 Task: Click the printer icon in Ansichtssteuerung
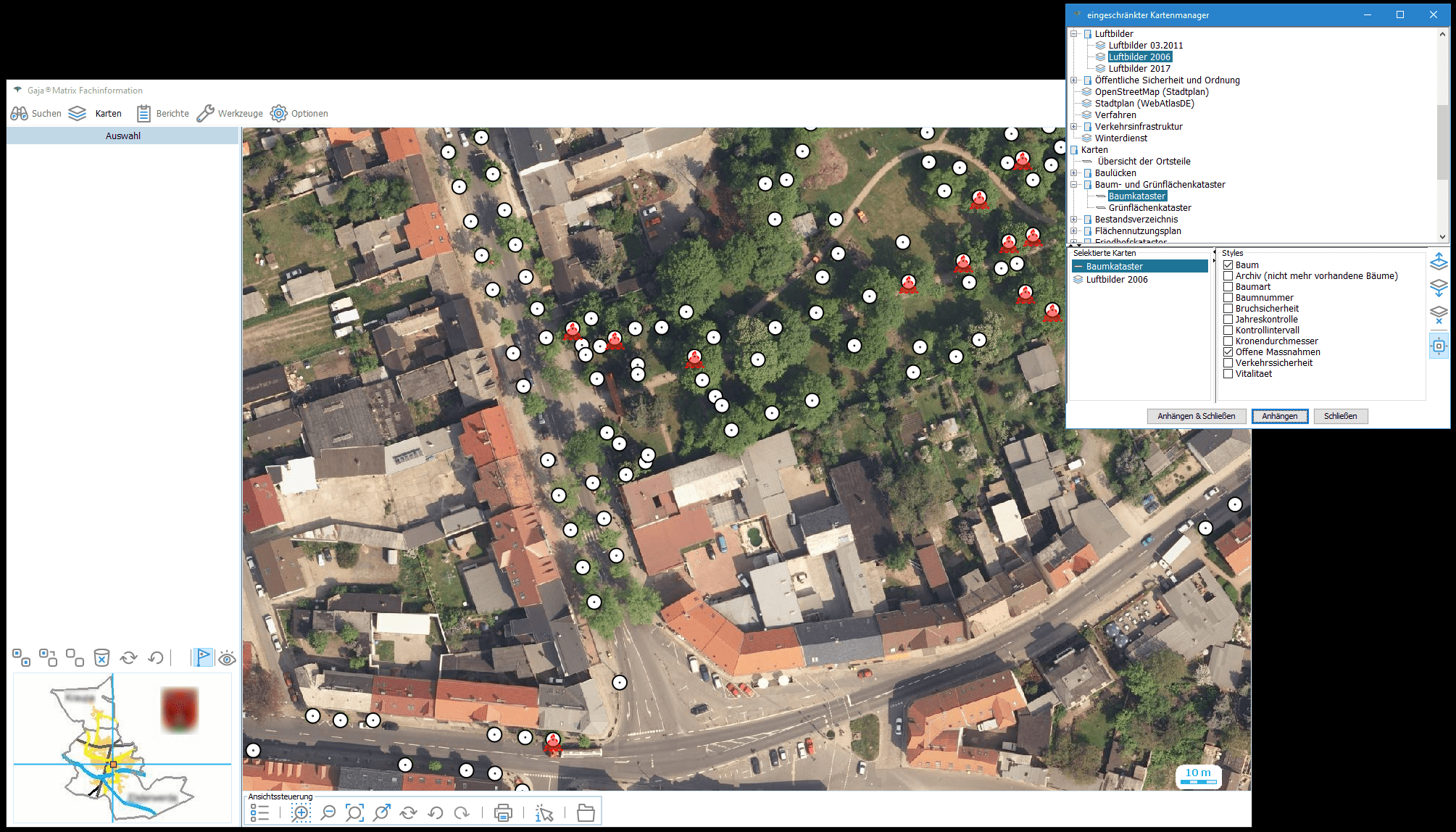(x=502, y=813)
